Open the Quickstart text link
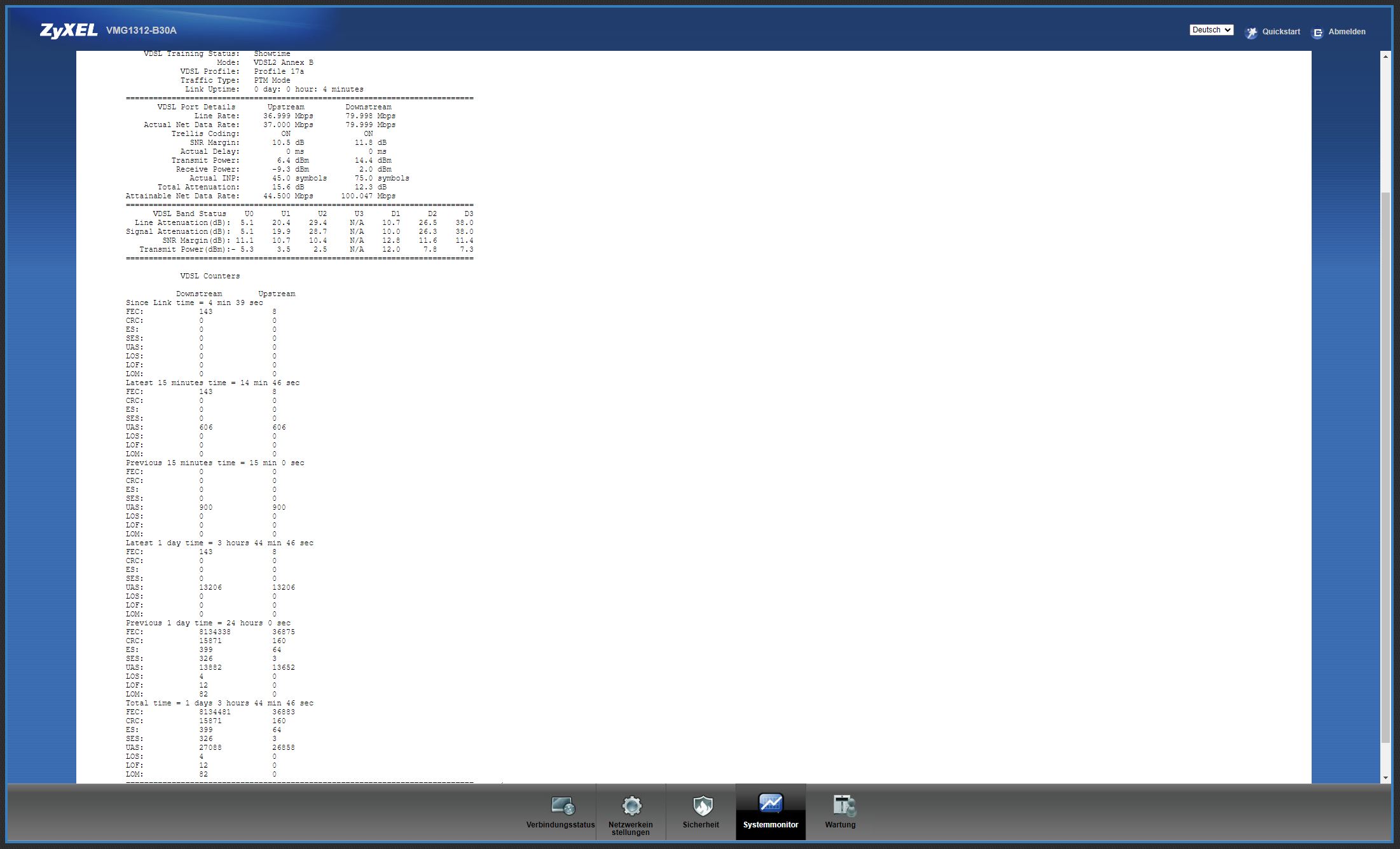Screen dimensions: 1400x849 click(1280, 32)
